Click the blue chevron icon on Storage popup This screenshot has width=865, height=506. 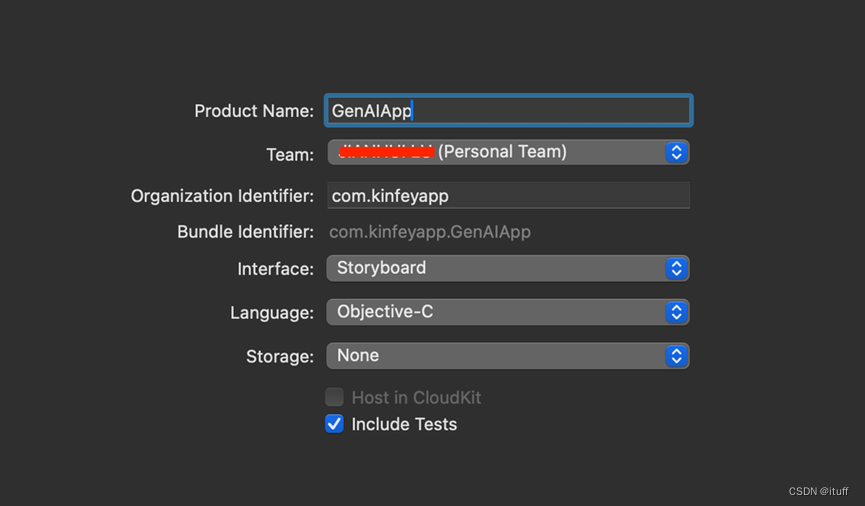(x=677, y=355)
